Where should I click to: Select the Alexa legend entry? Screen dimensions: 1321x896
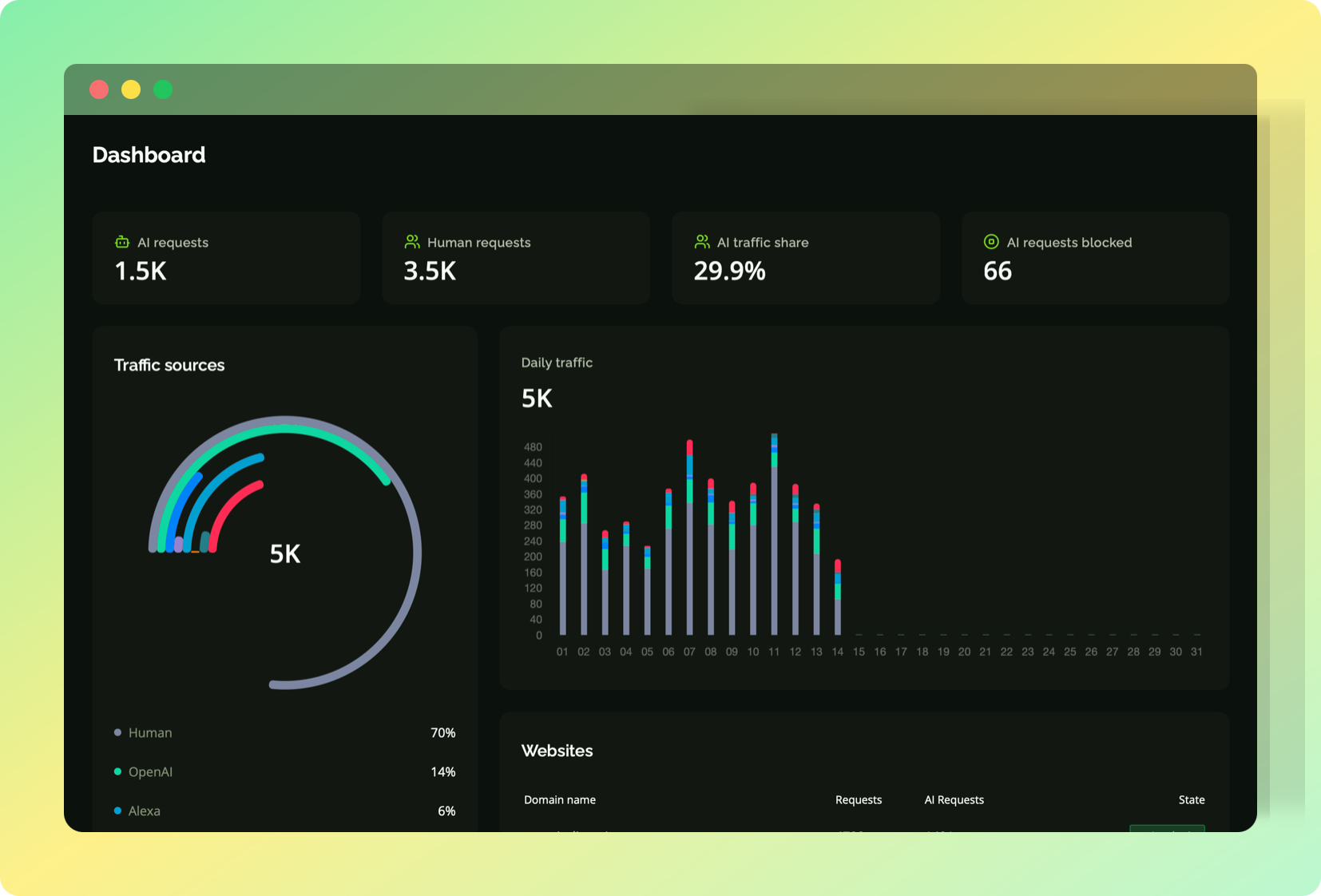145,811
